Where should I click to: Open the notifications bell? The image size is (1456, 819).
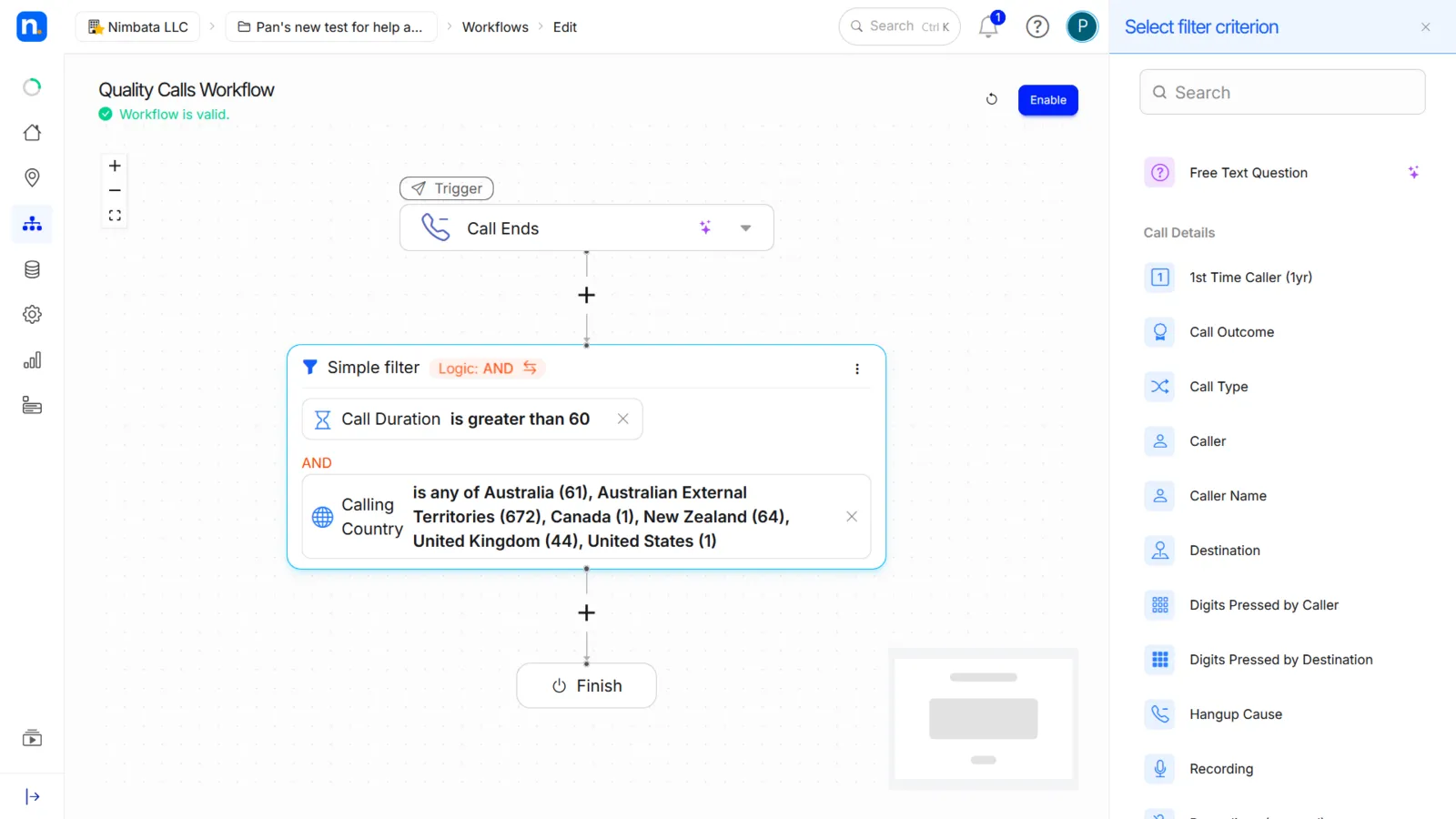989,26
